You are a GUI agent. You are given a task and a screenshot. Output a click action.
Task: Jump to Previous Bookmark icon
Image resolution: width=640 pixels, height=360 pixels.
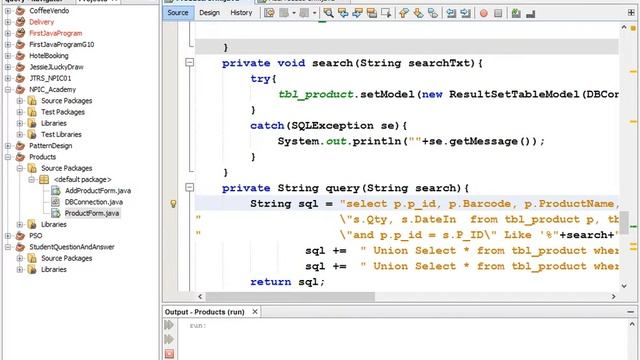click(x=404, y=13)
